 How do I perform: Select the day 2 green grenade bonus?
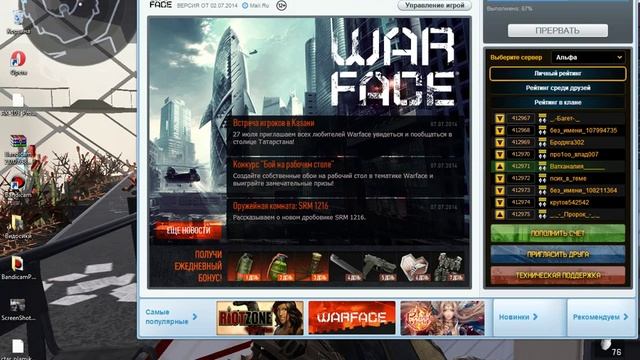click(x=278, y=267)
